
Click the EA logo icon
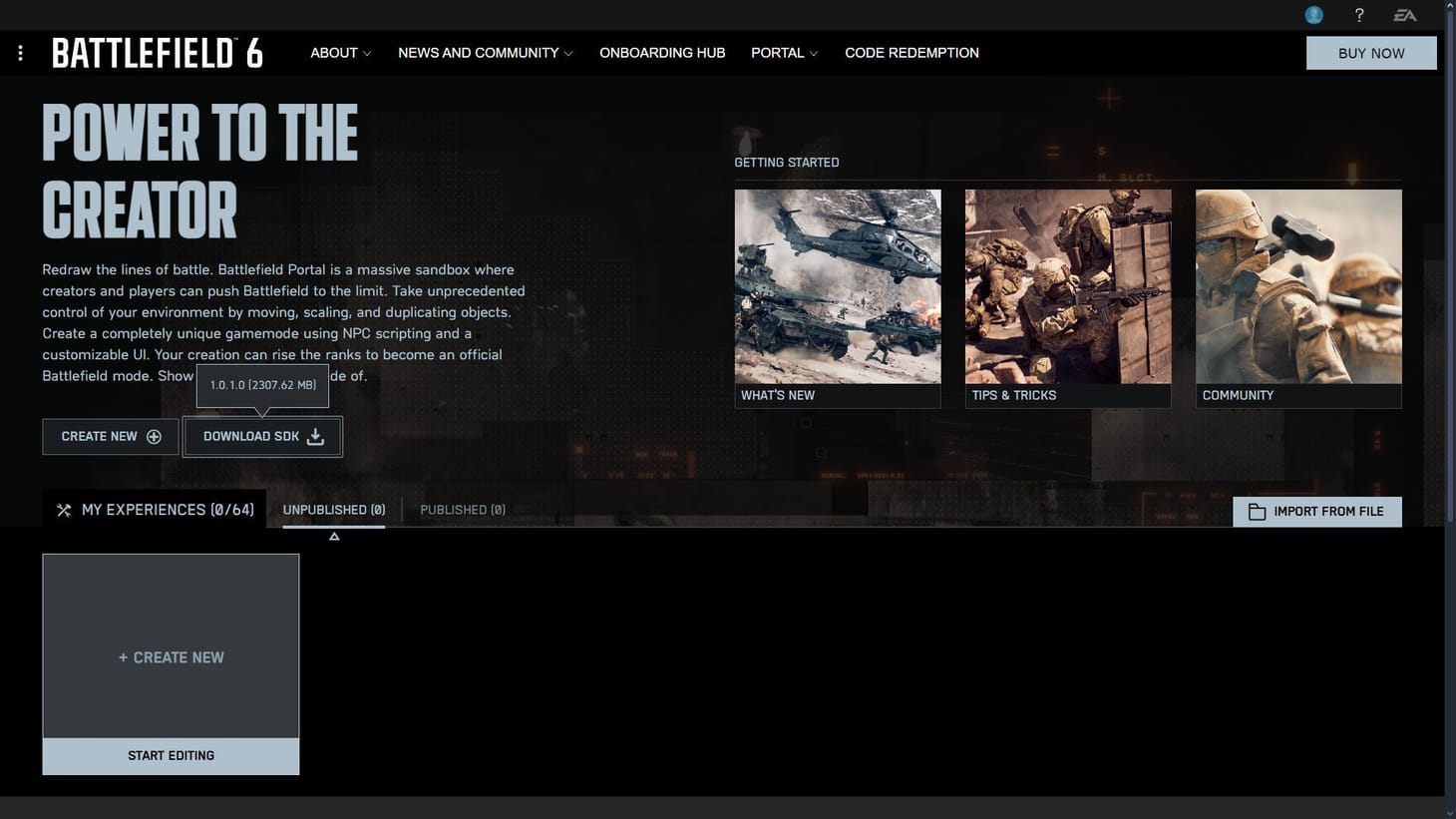click(1404, 15)
